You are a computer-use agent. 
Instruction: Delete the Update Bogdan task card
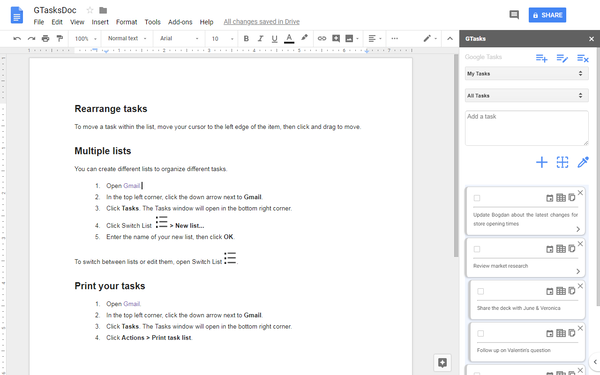(580, 192)
